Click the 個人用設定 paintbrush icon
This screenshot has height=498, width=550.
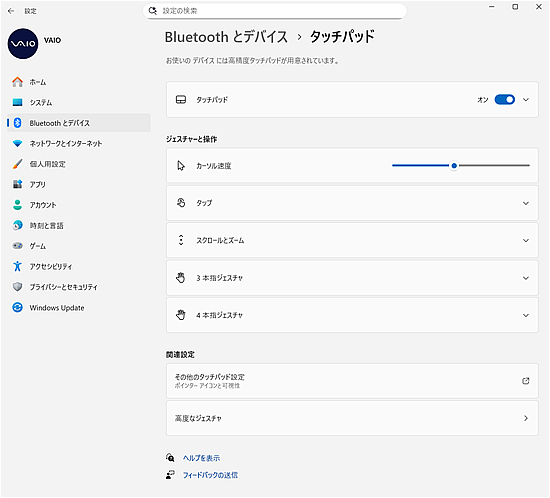17,164
